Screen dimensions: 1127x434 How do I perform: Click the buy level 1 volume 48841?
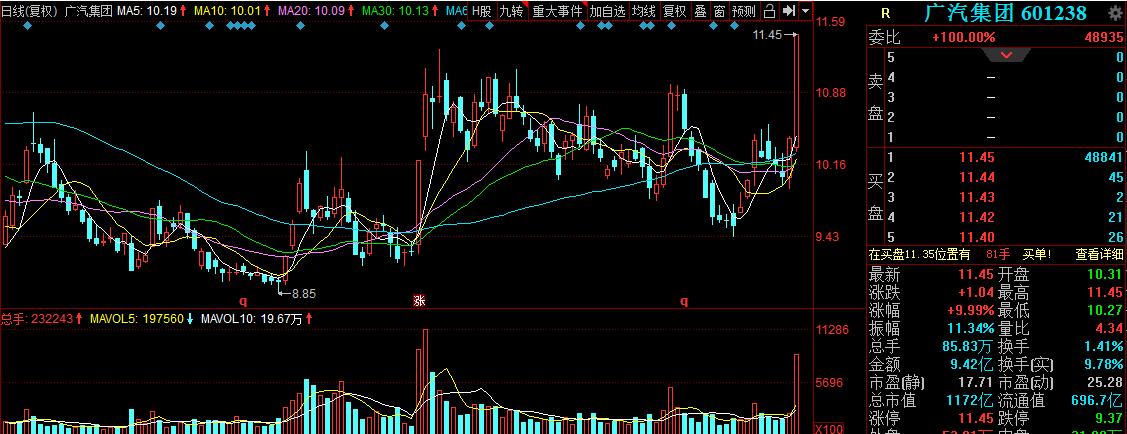(x=1105, y=157)
